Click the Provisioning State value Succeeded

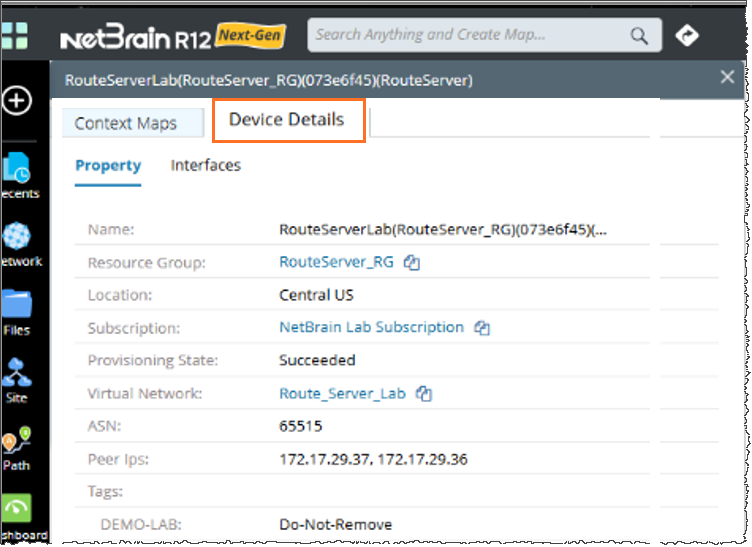point(317,361)
